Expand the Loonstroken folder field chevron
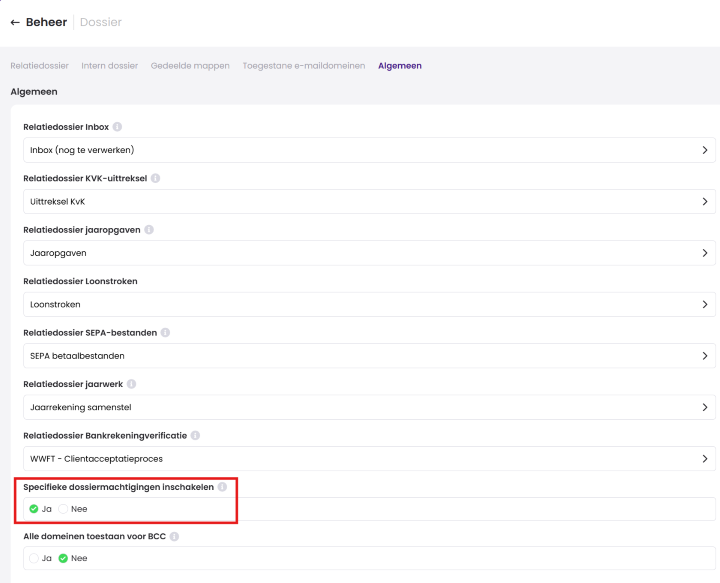 coord(704,304)
